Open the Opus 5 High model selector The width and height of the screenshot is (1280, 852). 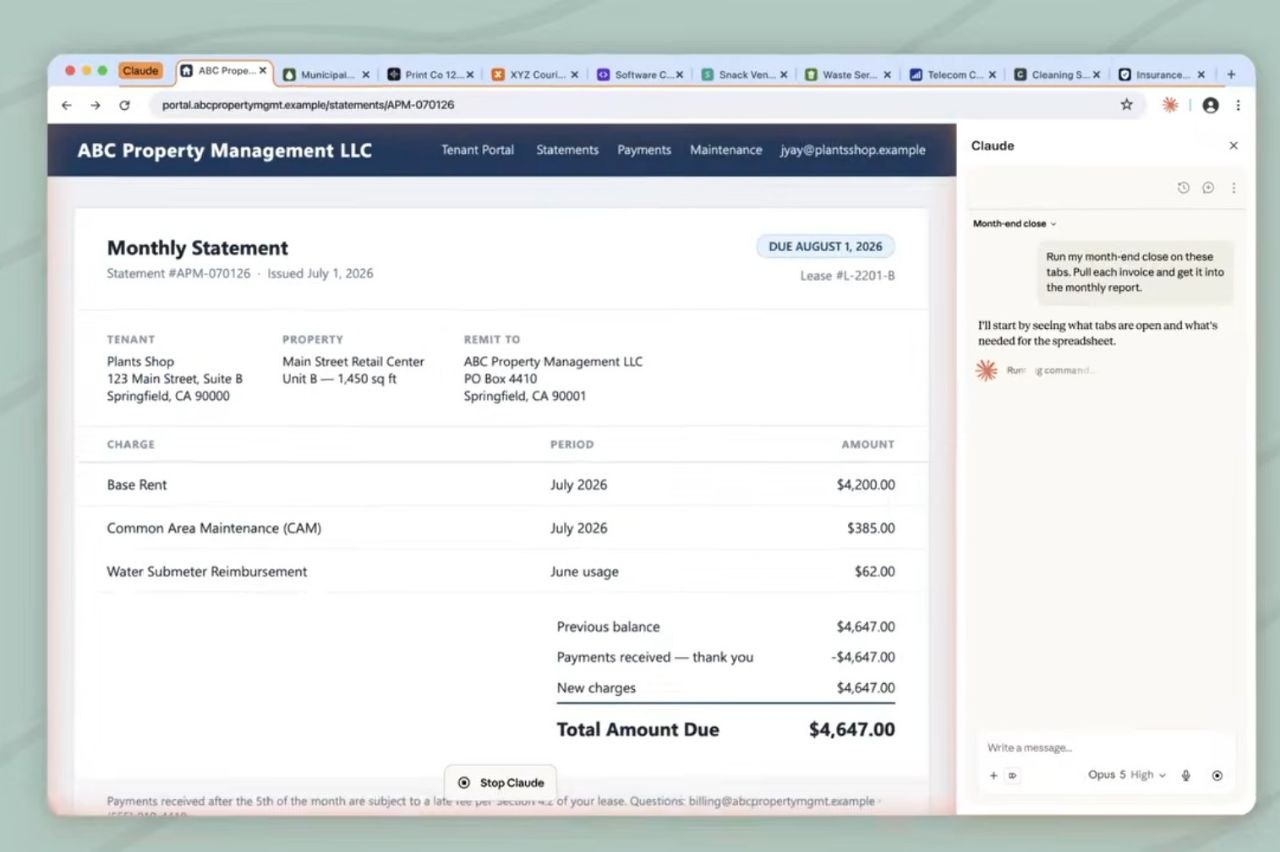pos(1127,775)
